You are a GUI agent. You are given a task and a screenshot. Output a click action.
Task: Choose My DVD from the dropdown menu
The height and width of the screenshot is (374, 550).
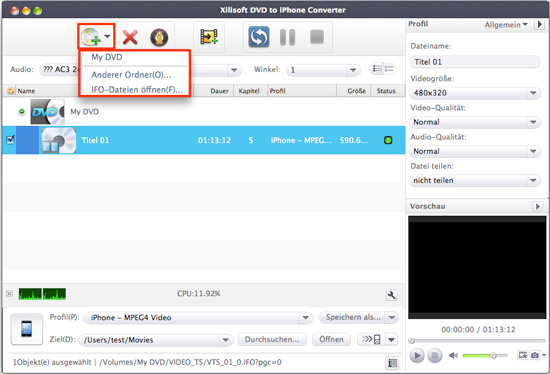pyautogui.click(x=107, y=57)
